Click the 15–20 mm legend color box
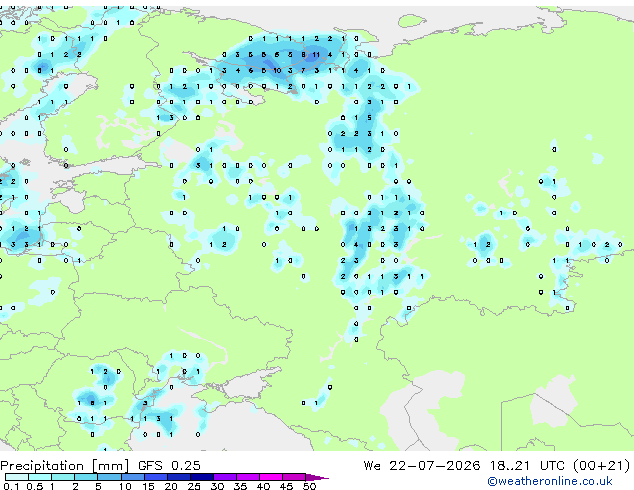The image size is (634, 490). [x=155, y=477]
